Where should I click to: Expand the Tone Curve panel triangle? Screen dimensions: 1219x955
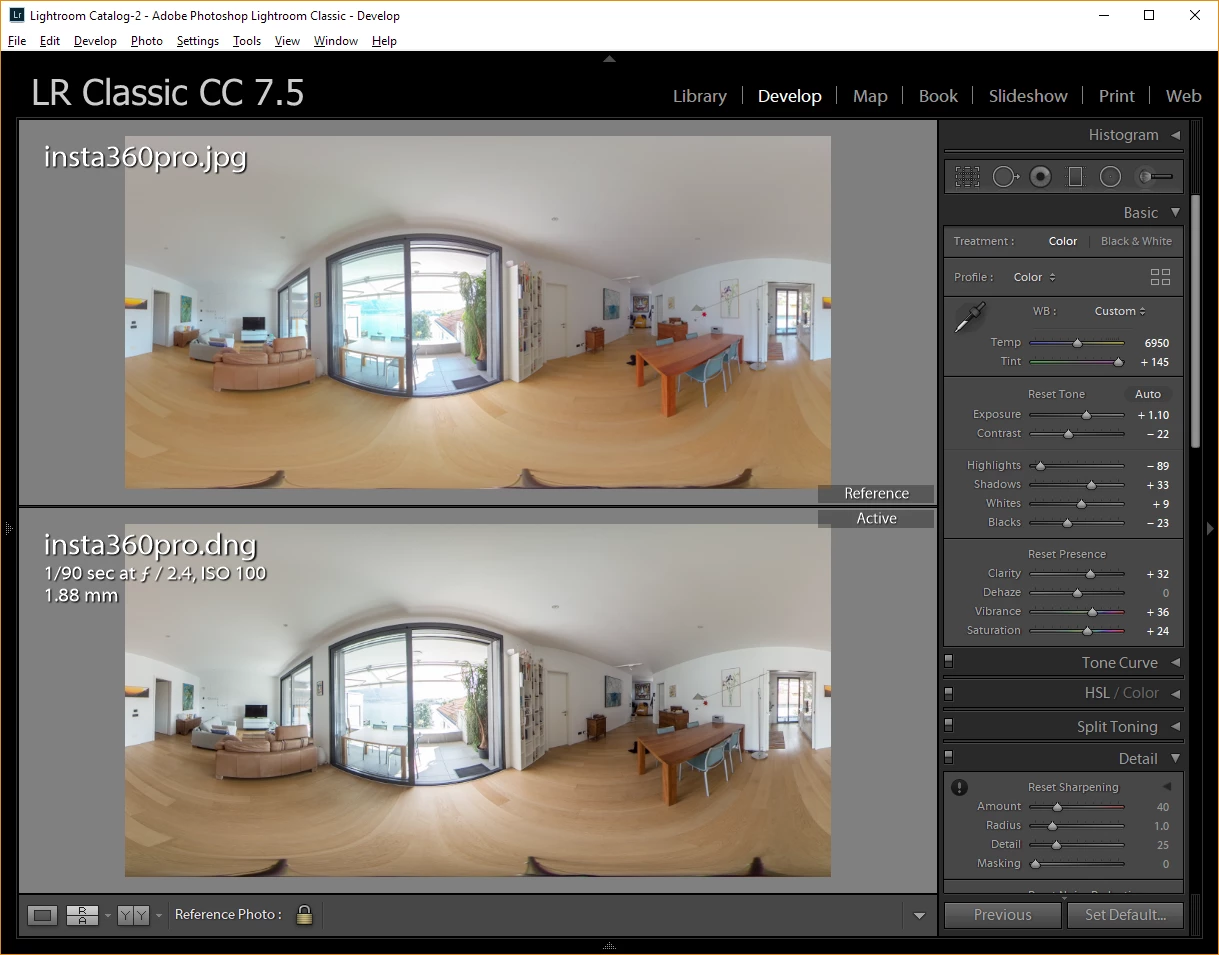coord(1175,663)
